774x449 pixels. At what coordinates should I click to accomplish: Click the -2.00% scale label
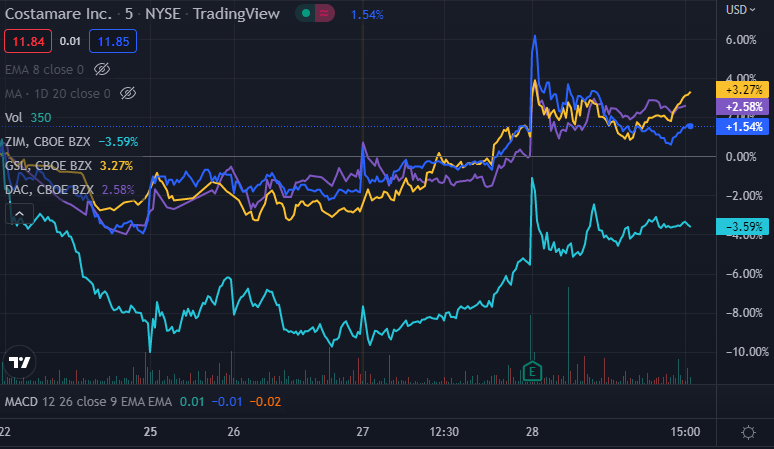point(744,196)
